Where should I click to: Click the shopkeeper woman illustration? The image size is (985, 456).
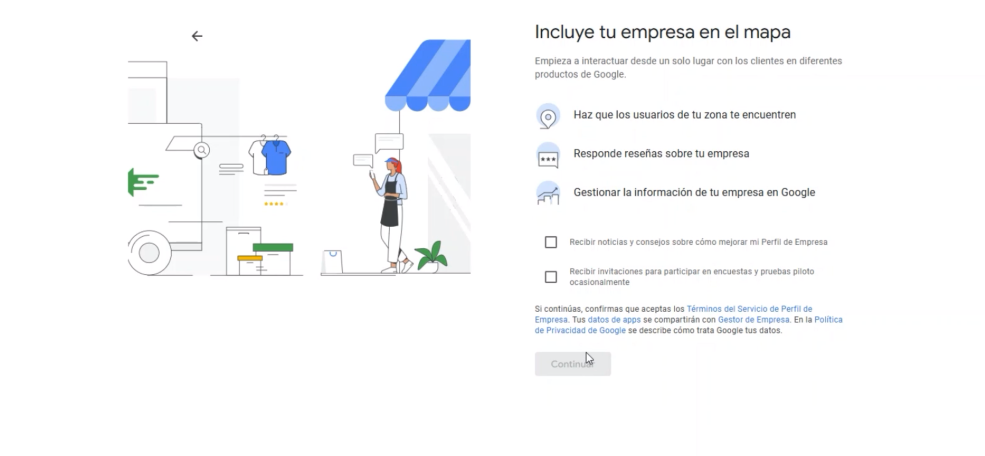pos(392,210)
